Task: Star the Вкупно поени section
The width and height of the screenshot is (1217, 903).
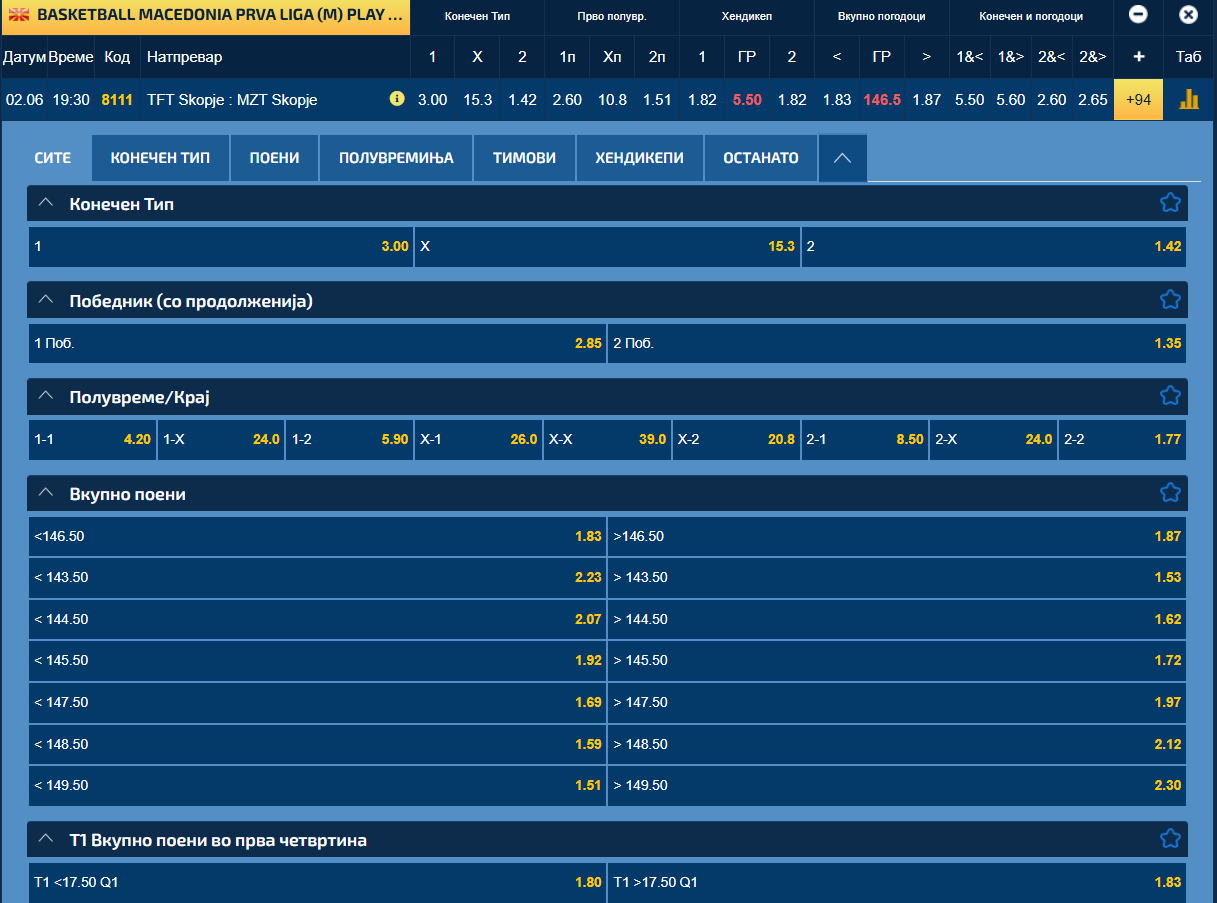Action: 1170,493
